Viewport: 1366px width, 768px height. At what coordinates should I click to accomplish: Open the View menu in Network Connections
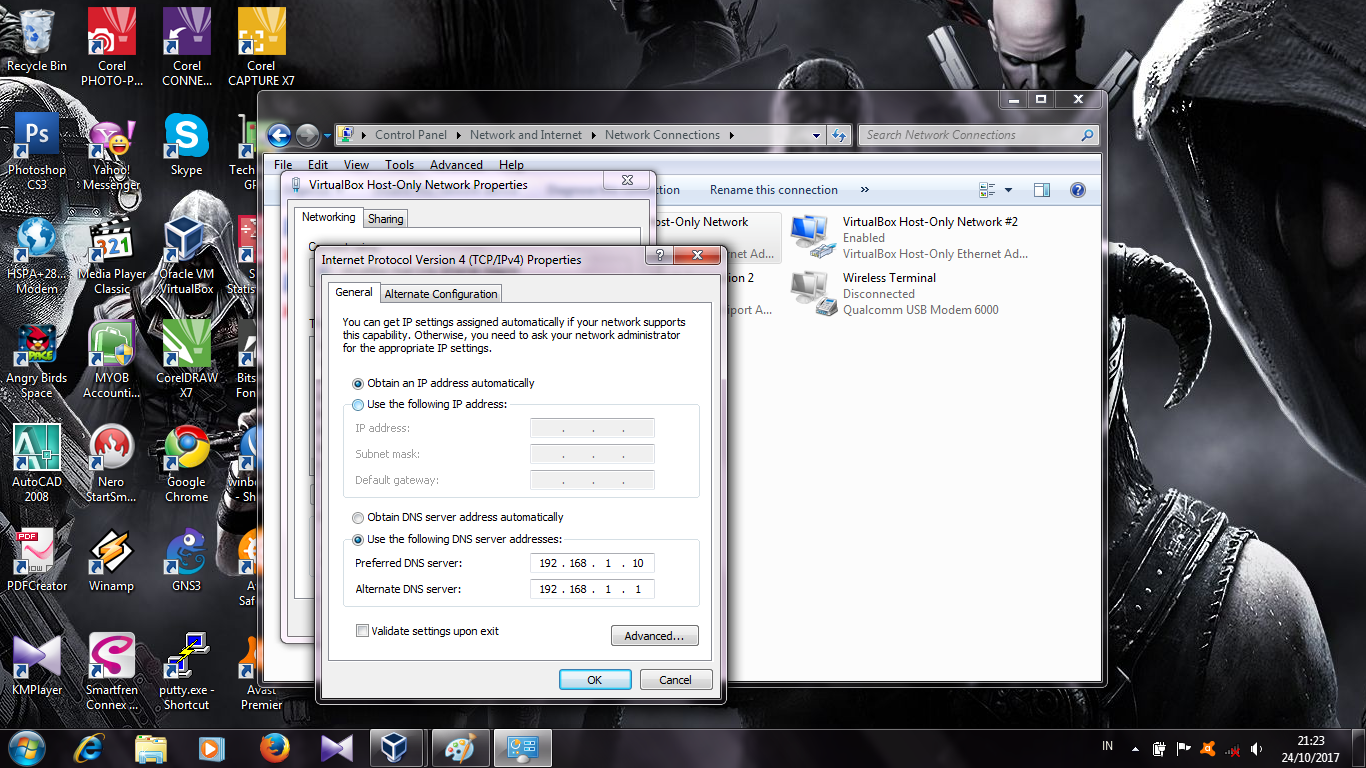[x=356, y=165]
